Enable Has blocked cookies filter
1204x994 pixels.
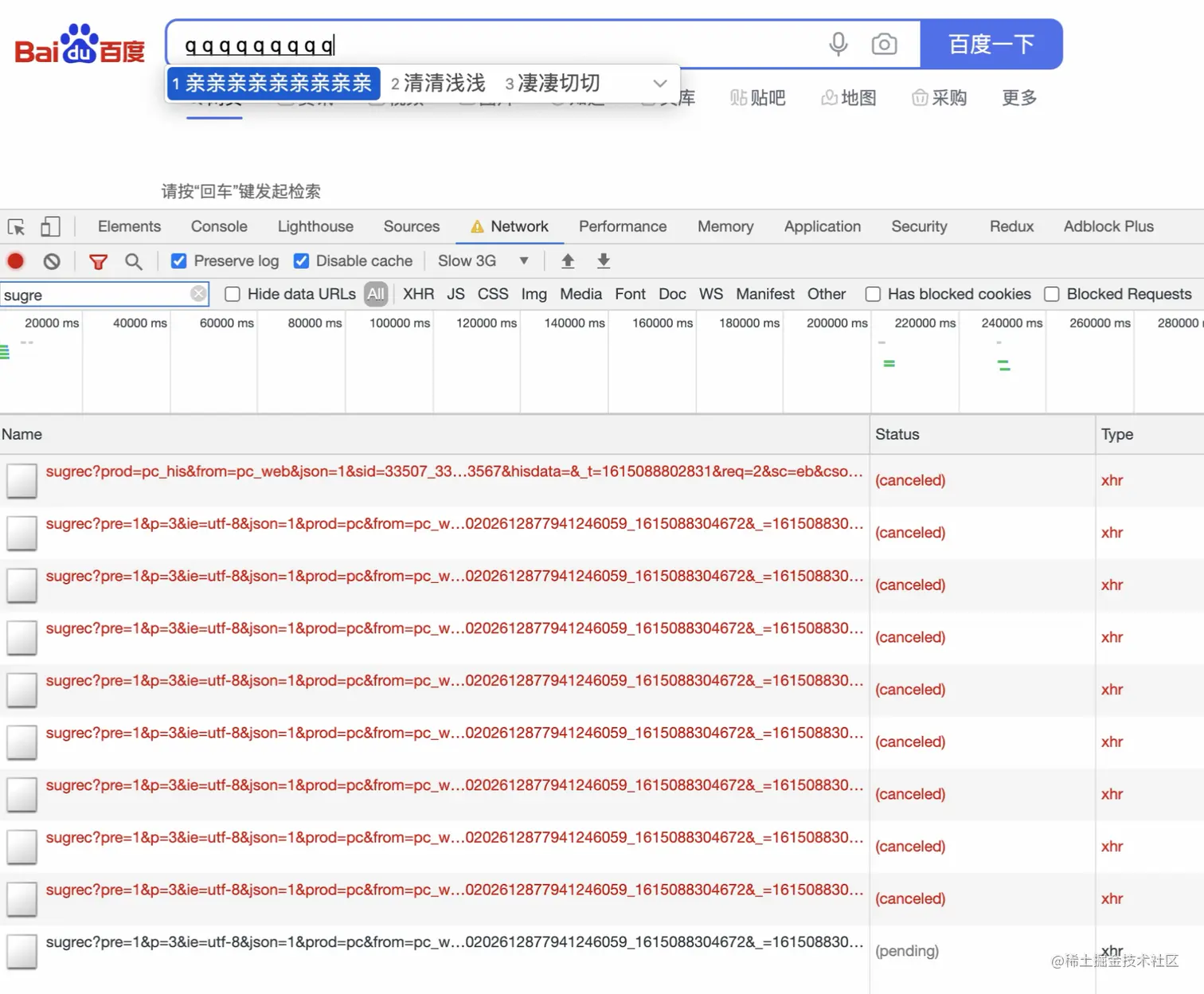tap(873, 294)
